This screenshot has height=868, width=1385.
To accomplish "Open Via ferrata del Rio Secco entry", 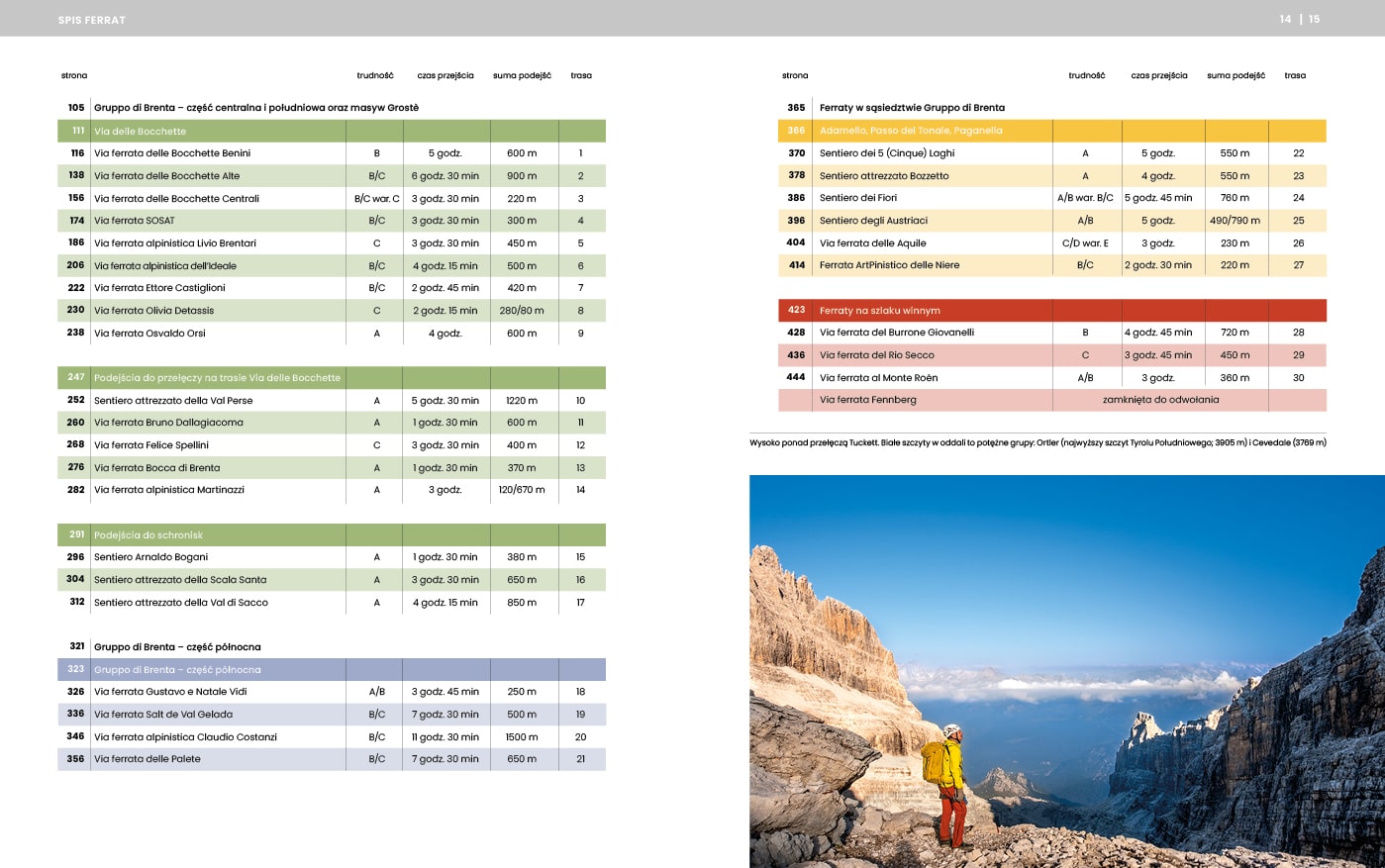I will (876, 355).
